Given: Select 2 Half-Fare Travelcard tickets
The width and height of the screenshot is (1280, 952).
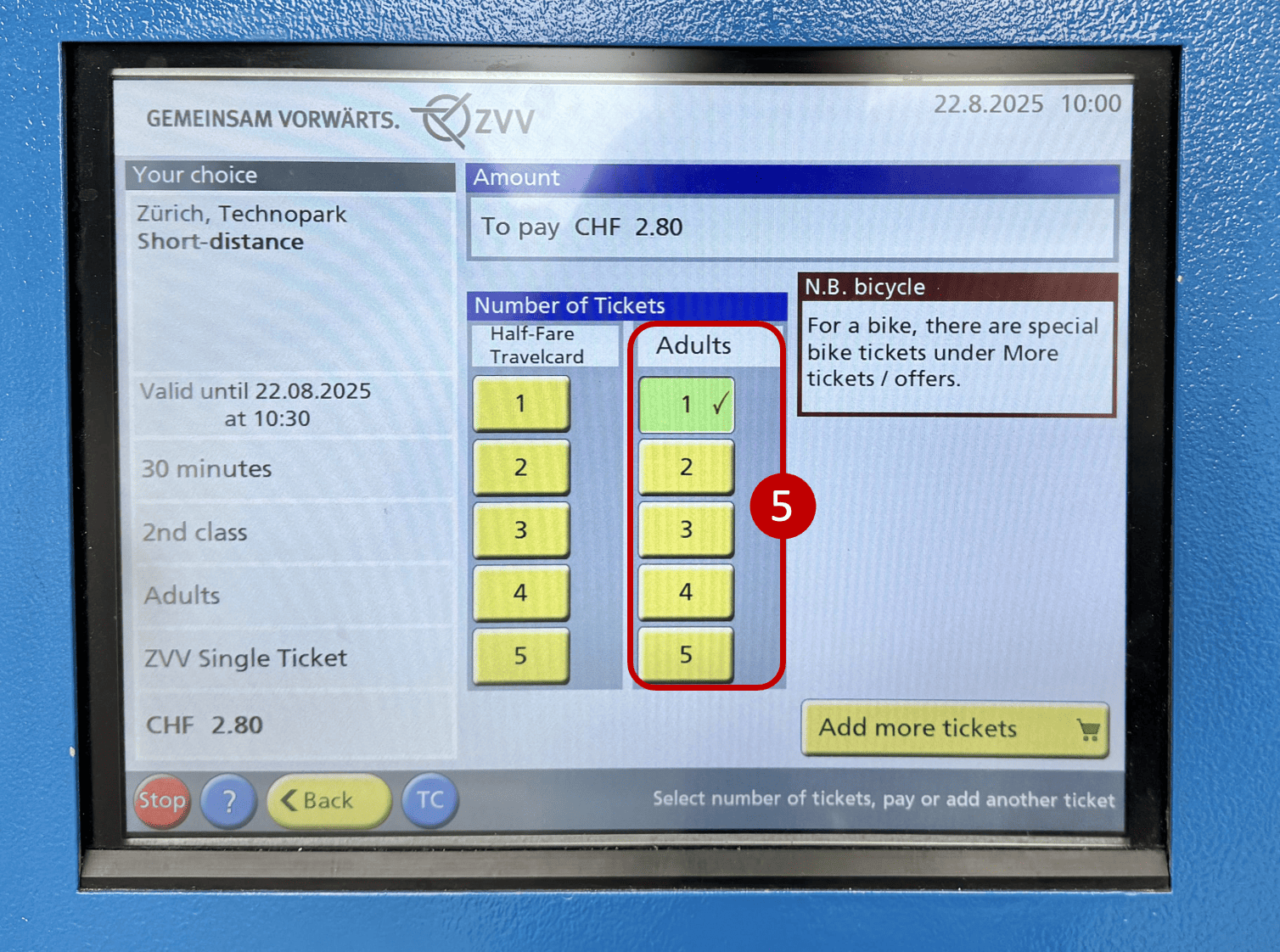Looking at the screenshot, I should click(x=520, y=467).
